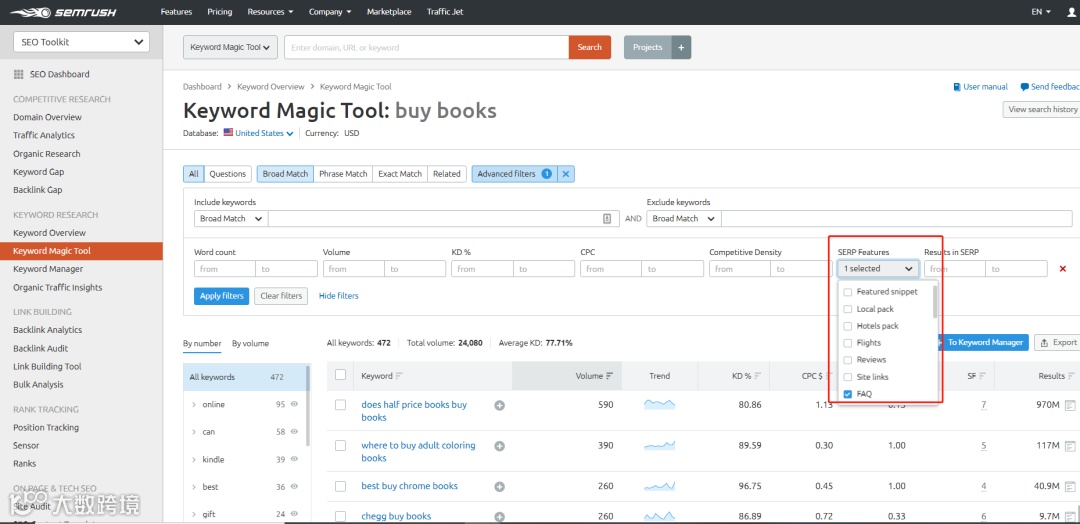Select Exact Match tab
The width and height of the screenshot is (1080, 524).
(400, 174)
